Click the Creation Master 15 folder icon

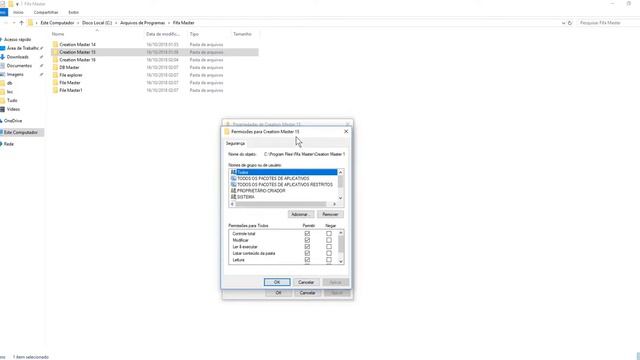click(55, 52)
